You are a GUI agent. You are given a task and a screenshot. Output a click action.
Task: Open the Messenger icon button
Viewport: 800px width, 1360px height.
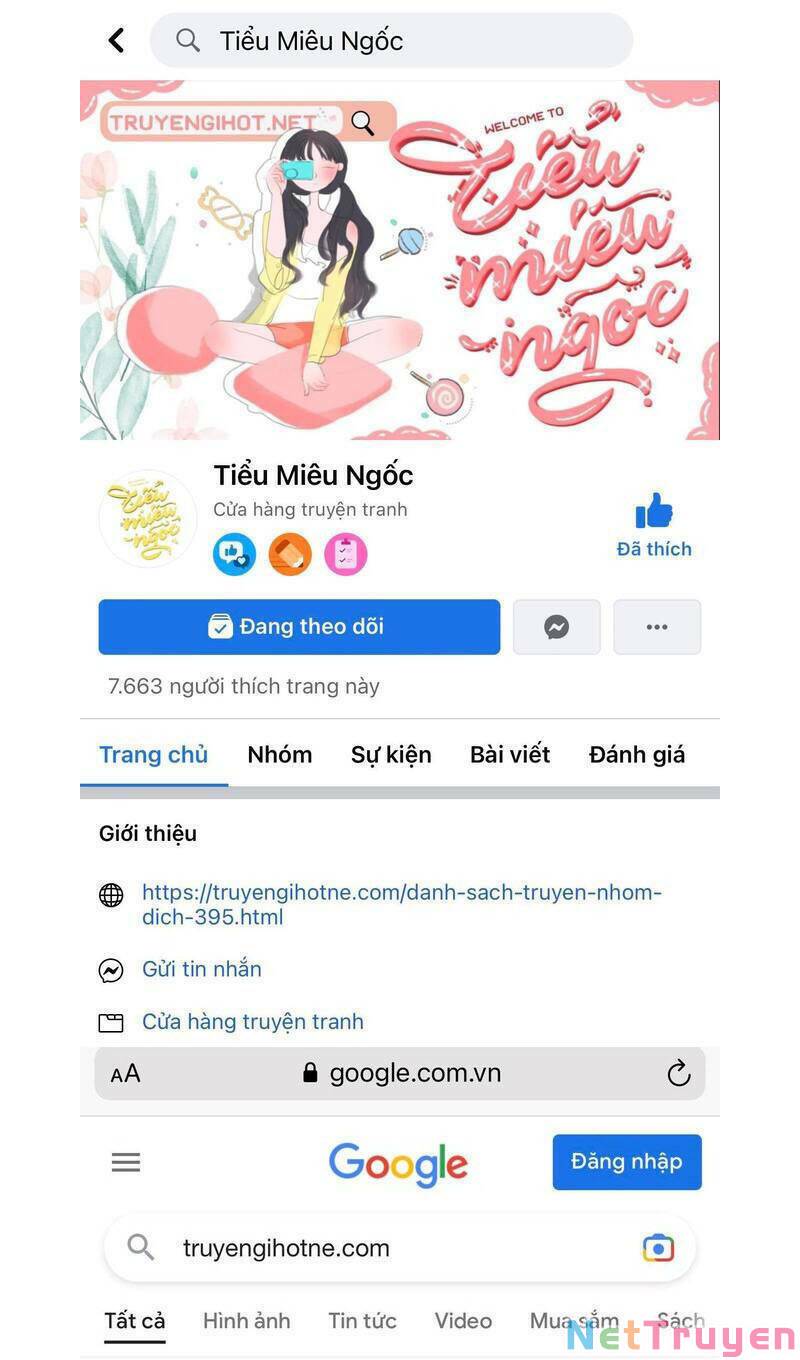click(x=557, y=627)
